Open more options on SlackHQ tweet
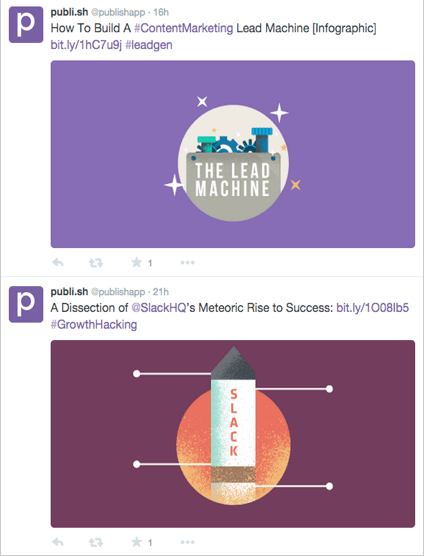 pyautogui.click(x=188, y=542)
